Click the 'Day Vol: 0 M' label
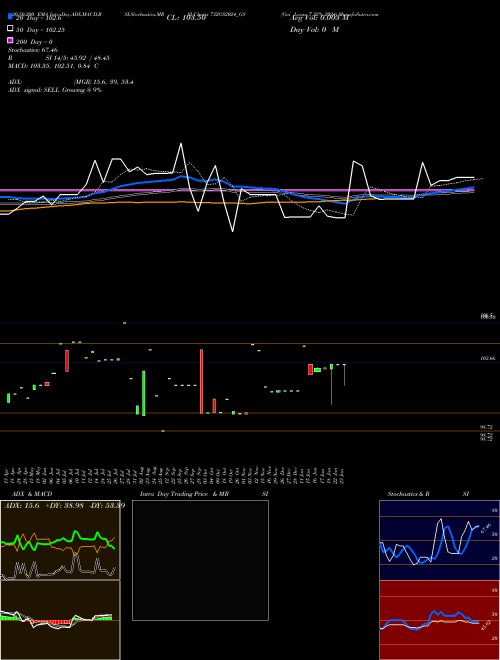500x660 pixels. (x=314, y=30)
